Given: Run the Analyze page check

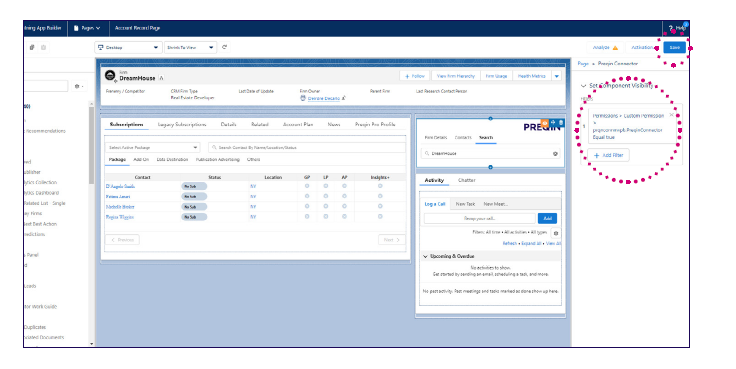Looking at the screenshot, I should (605, 47).
